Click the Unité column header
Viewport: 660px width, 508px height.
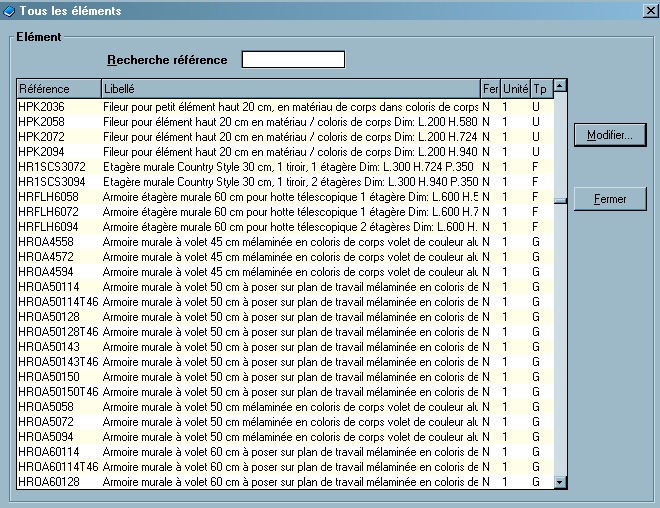(515, 89)
